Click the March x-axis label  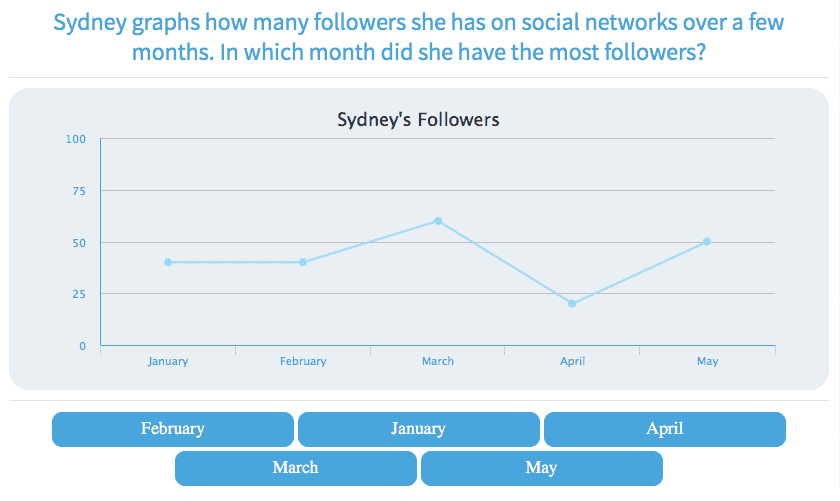pyautogui.click(x=438, y=361)
